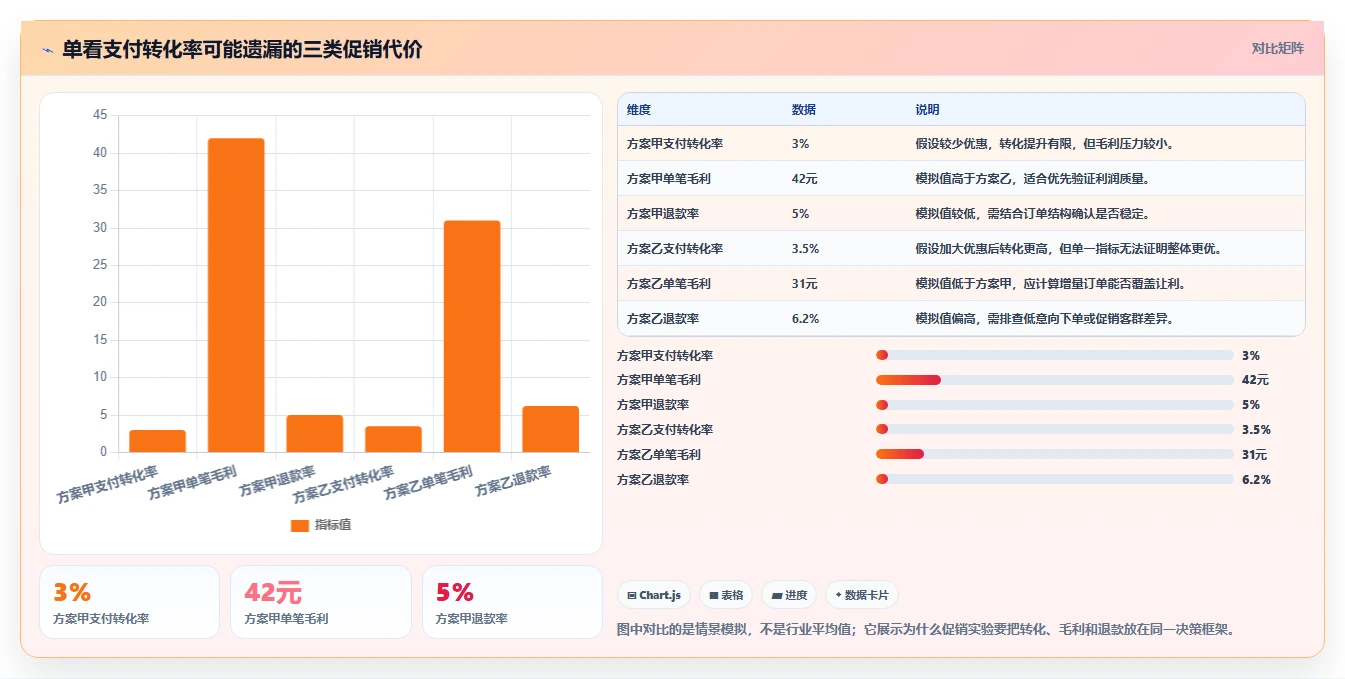The height and width of the screenshot is (679, 1345).
Task: Click the 对比矩阵 label in header
Action: 1277,48
